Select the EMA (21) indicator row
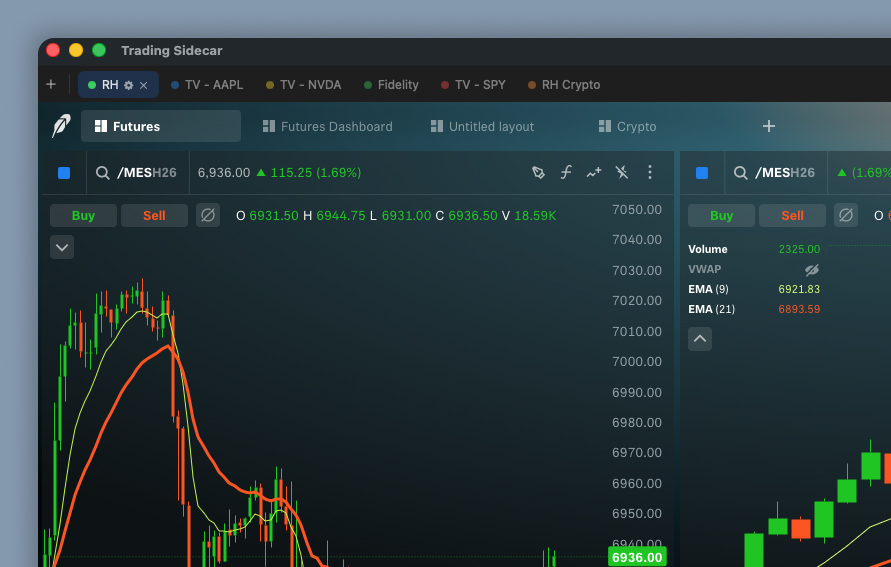 pos(754,309)
